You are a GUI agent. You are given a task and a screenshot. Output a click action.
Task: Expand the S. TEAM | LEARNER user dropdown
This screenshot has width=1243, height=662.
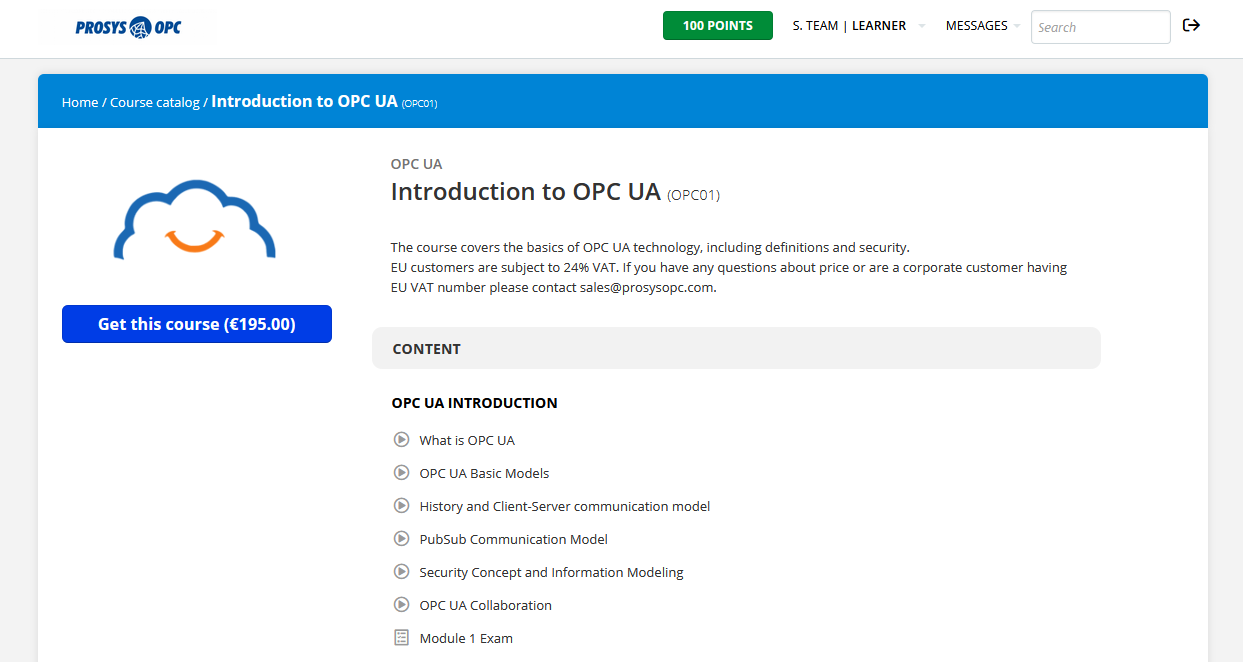click(857, 26)
